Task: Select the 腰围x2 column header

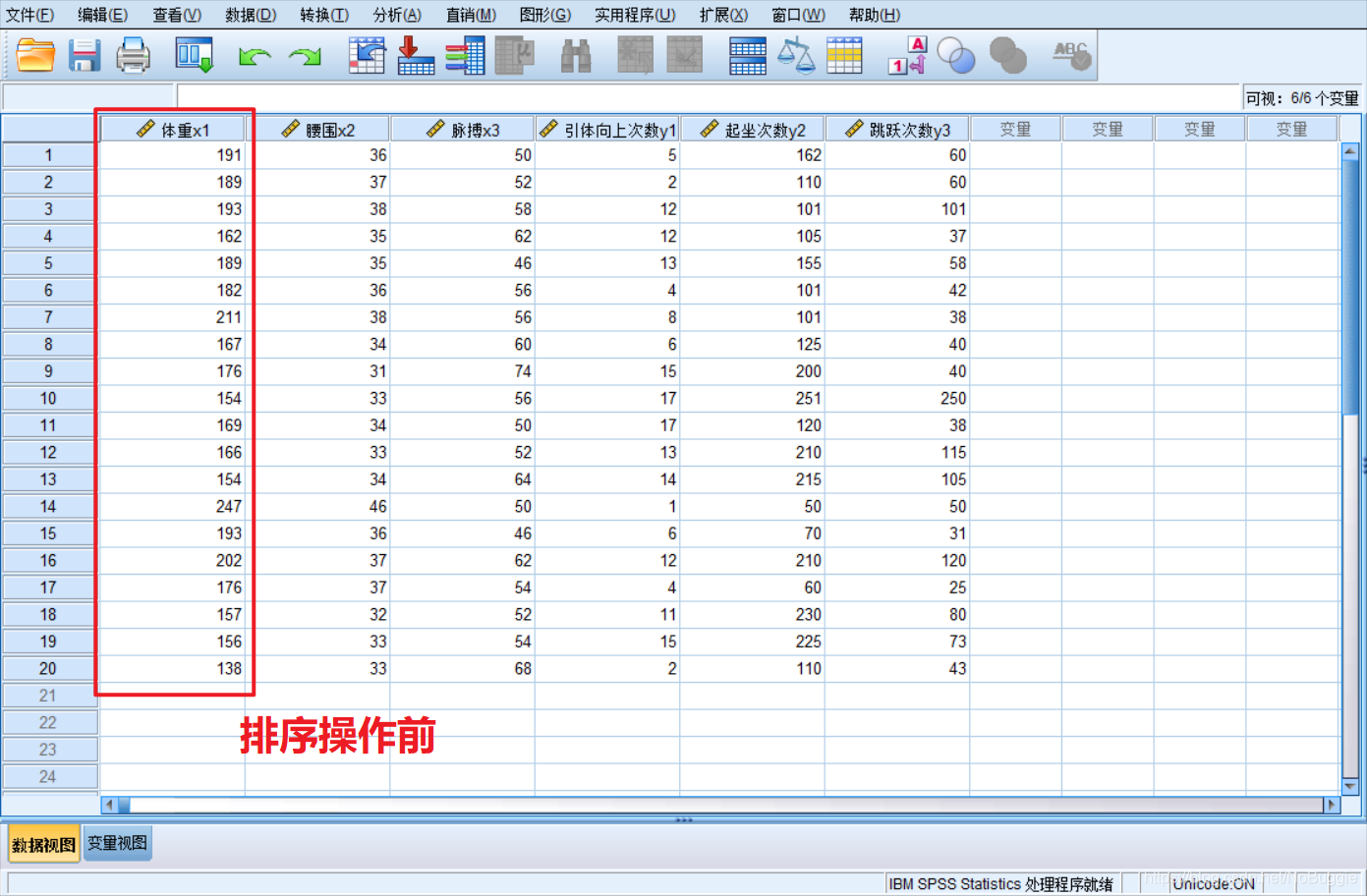Action: click(x=317, y=129)
